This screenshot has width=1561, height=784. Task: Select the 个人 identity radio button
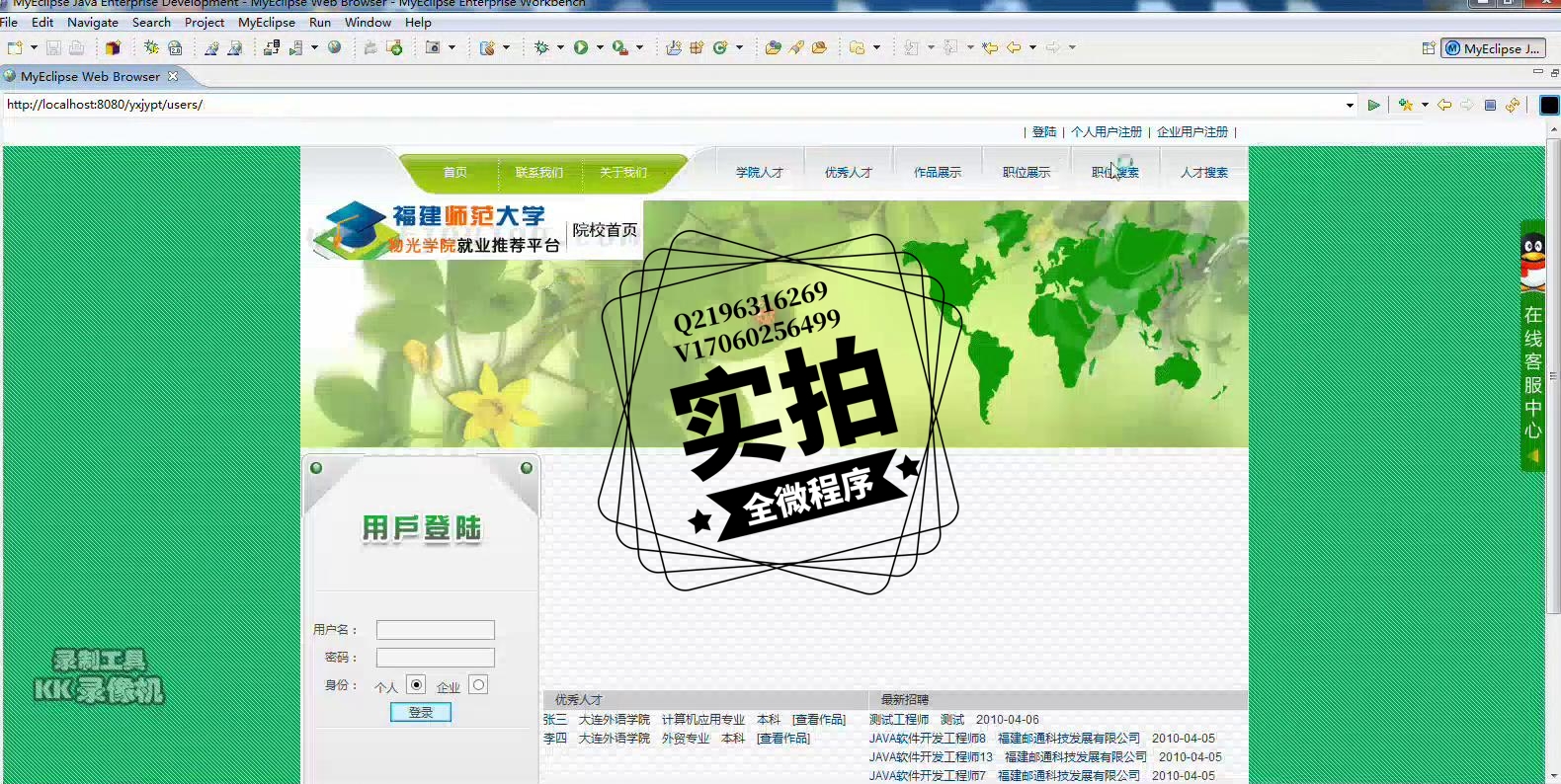point(416,685)
